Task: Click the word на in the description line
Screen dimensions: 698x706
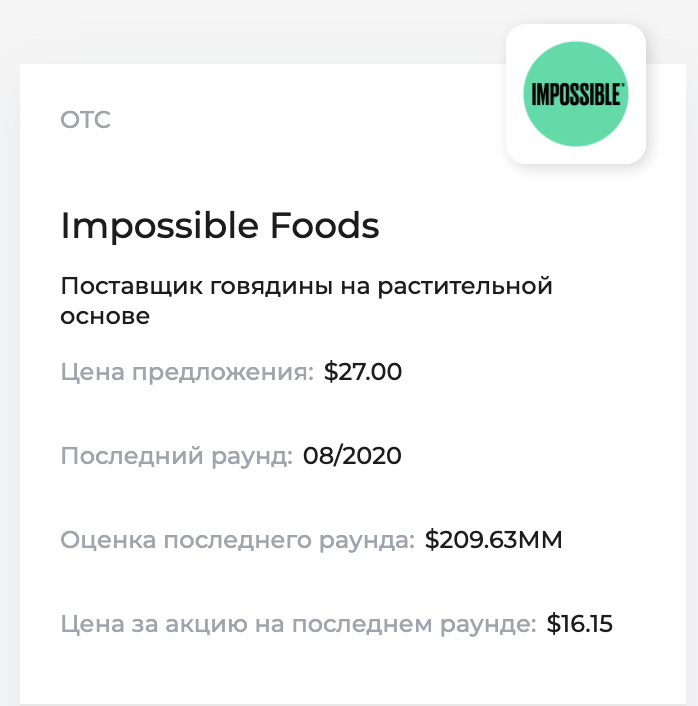Action: [x=355, y=288]
